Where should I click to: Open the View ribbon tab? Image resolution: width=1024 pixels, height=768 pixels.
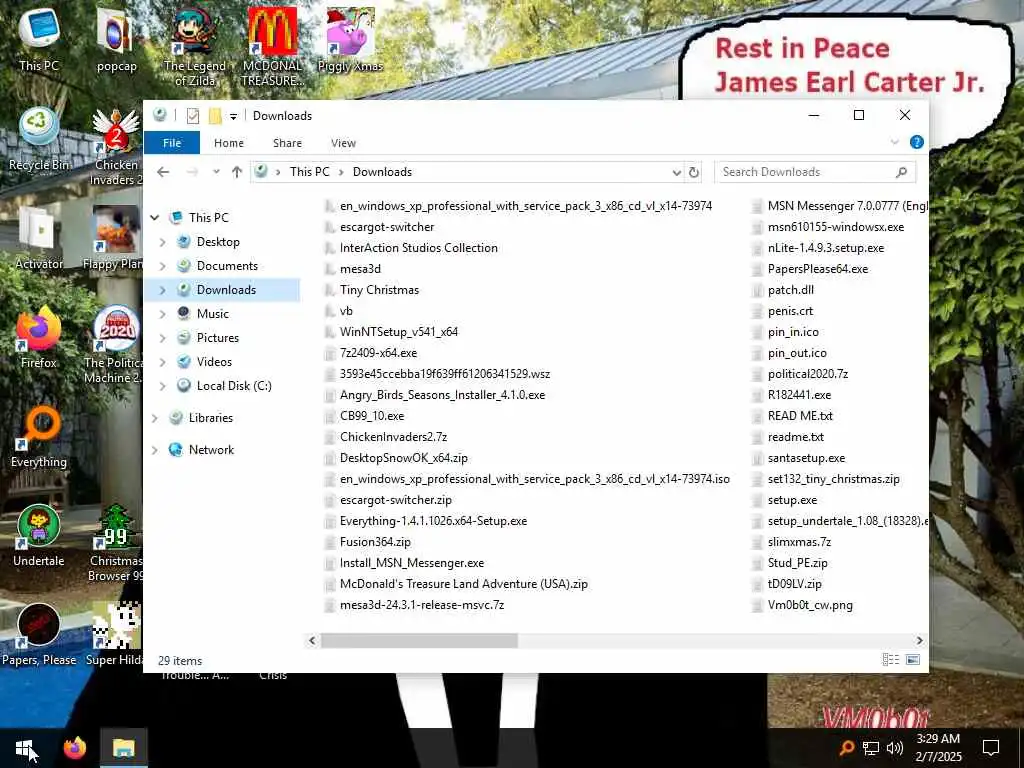tap(343, 143)
